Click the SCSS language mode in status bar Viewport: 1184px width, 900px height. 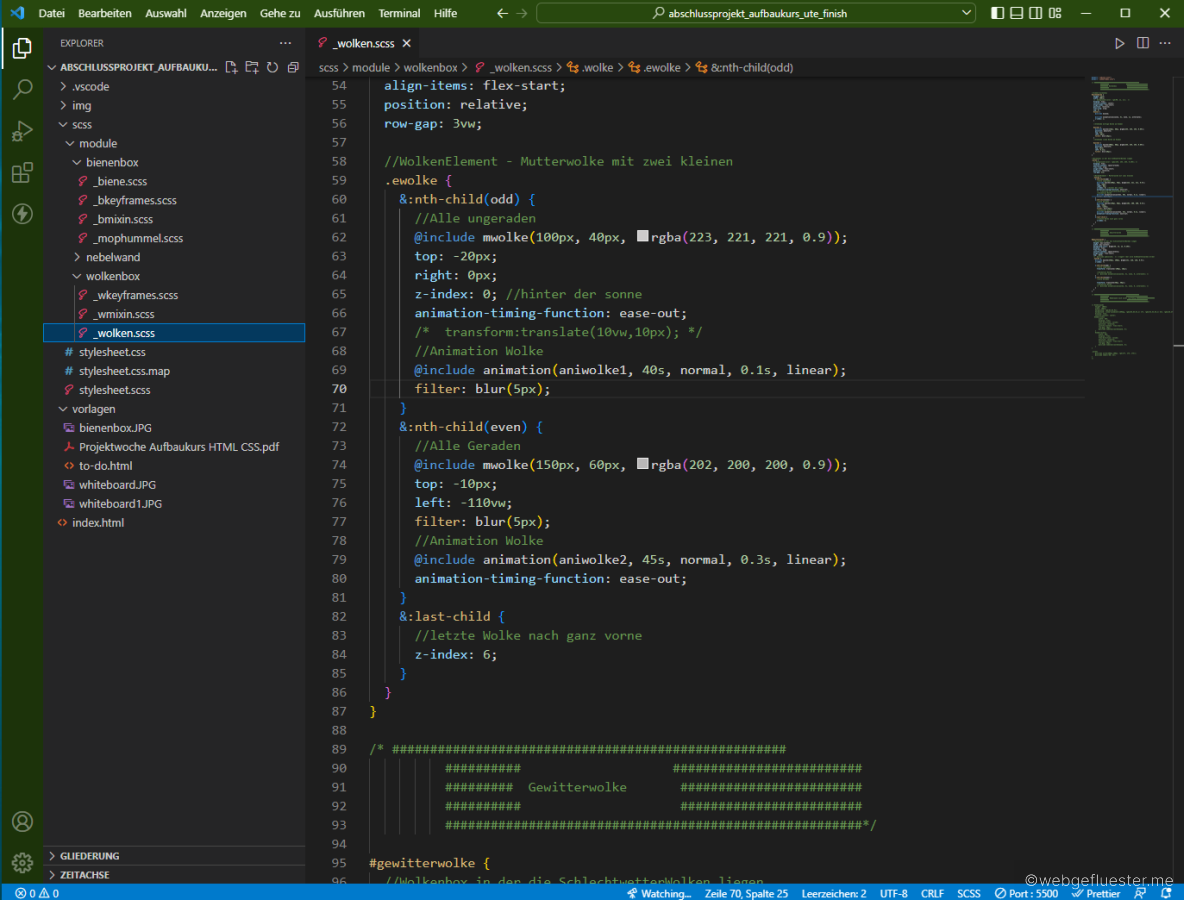point(968,893)
